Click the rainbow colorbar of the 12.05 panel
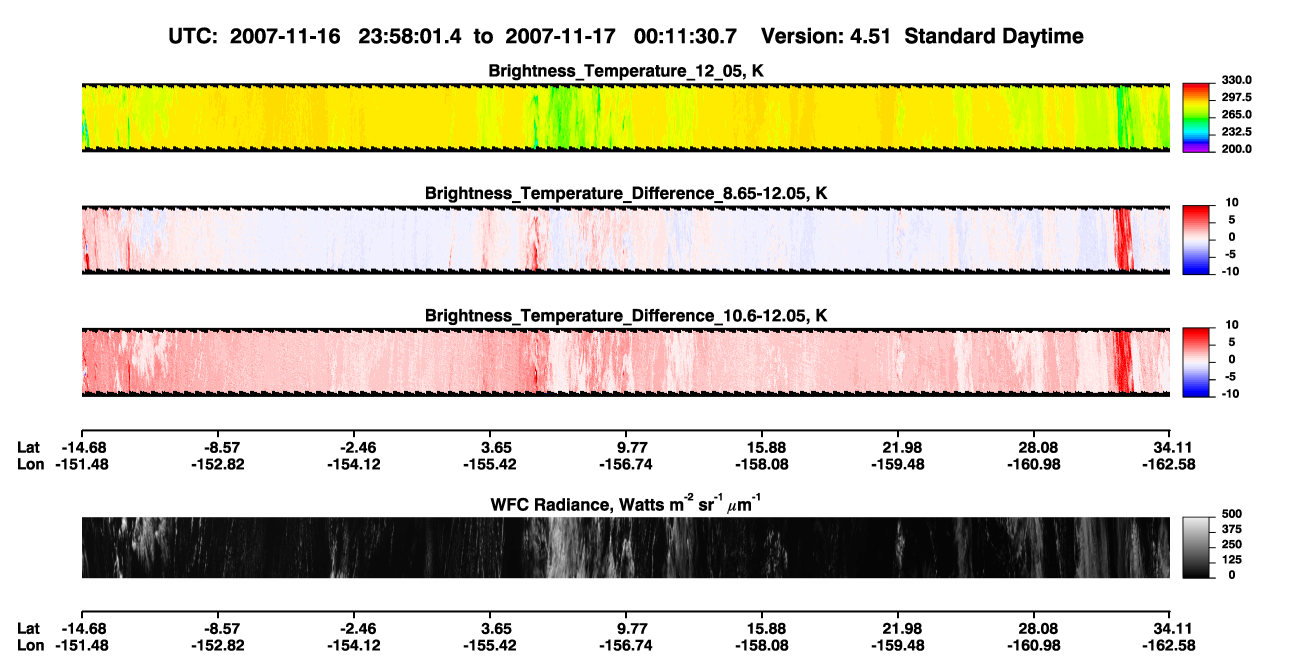This screenshot has width=1300, height=667. tap(1197, 117)
